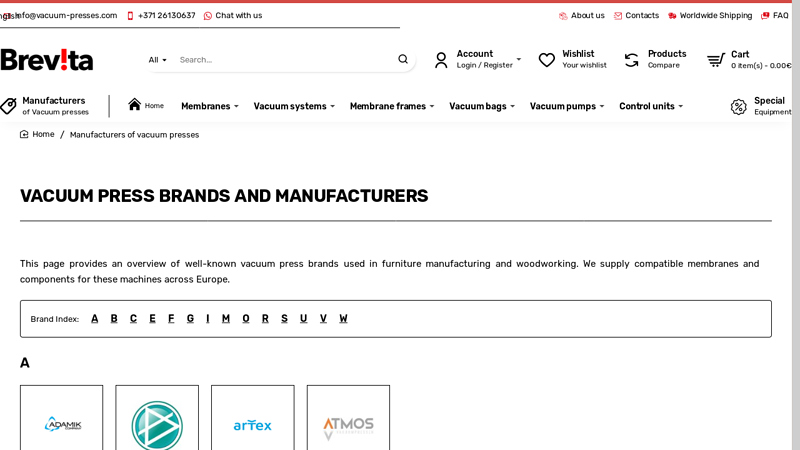Open the All category search dropdown
Viewport: 800px width, 450px height.
pyautogui.click(x=157, y=60)
